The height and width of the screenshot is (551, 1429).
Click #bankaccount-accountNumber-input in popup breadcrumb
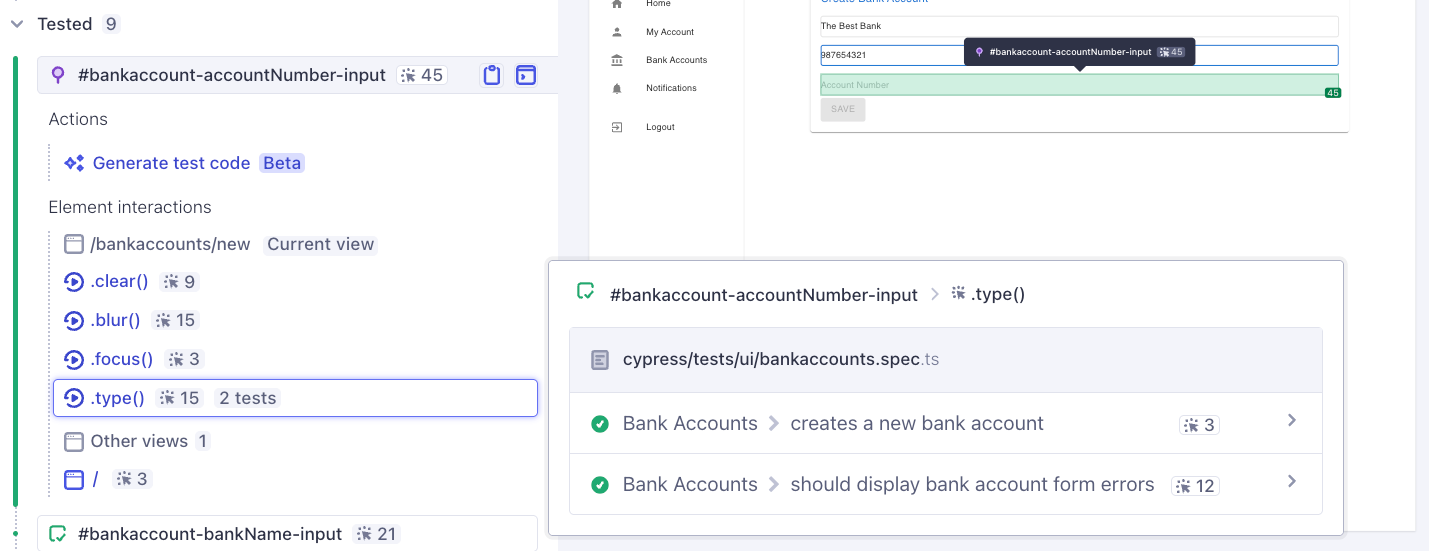763,295
